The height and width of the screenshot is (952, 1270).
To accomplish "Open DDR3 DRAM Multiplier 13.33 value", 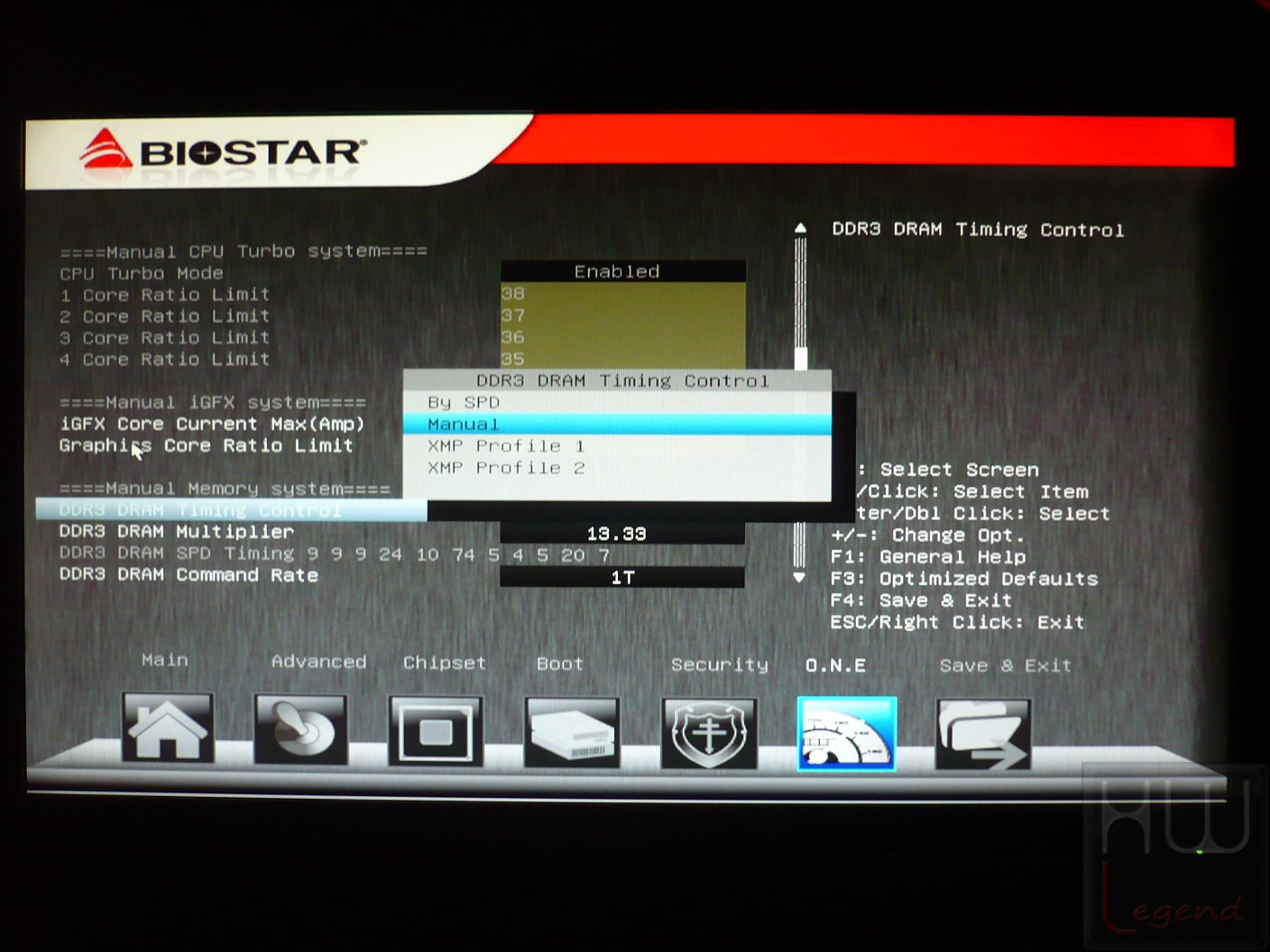I will pos(622,534).
